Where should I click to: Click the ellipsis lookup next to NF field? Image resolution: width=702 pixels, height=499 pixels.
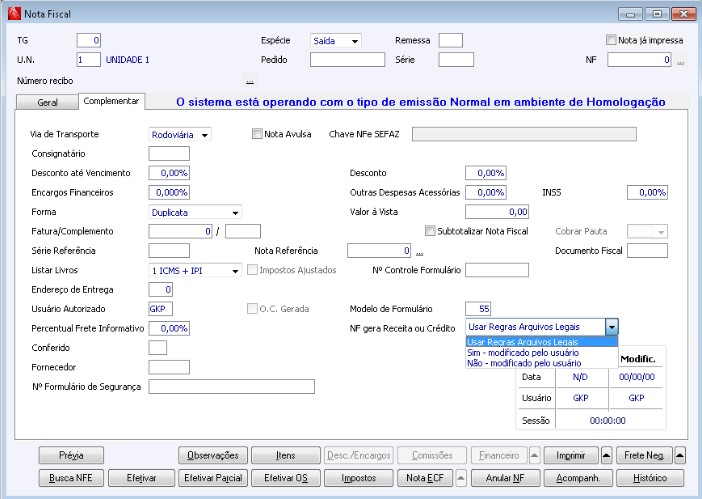pos(681,60)
